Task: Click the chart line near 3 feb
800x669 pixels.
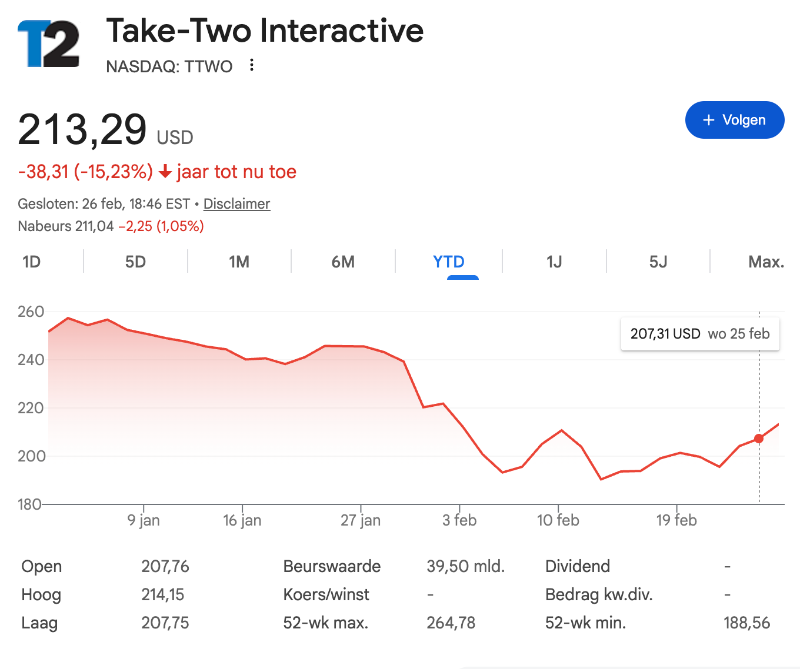Action: pyautogui.click(x=461, y=425)
